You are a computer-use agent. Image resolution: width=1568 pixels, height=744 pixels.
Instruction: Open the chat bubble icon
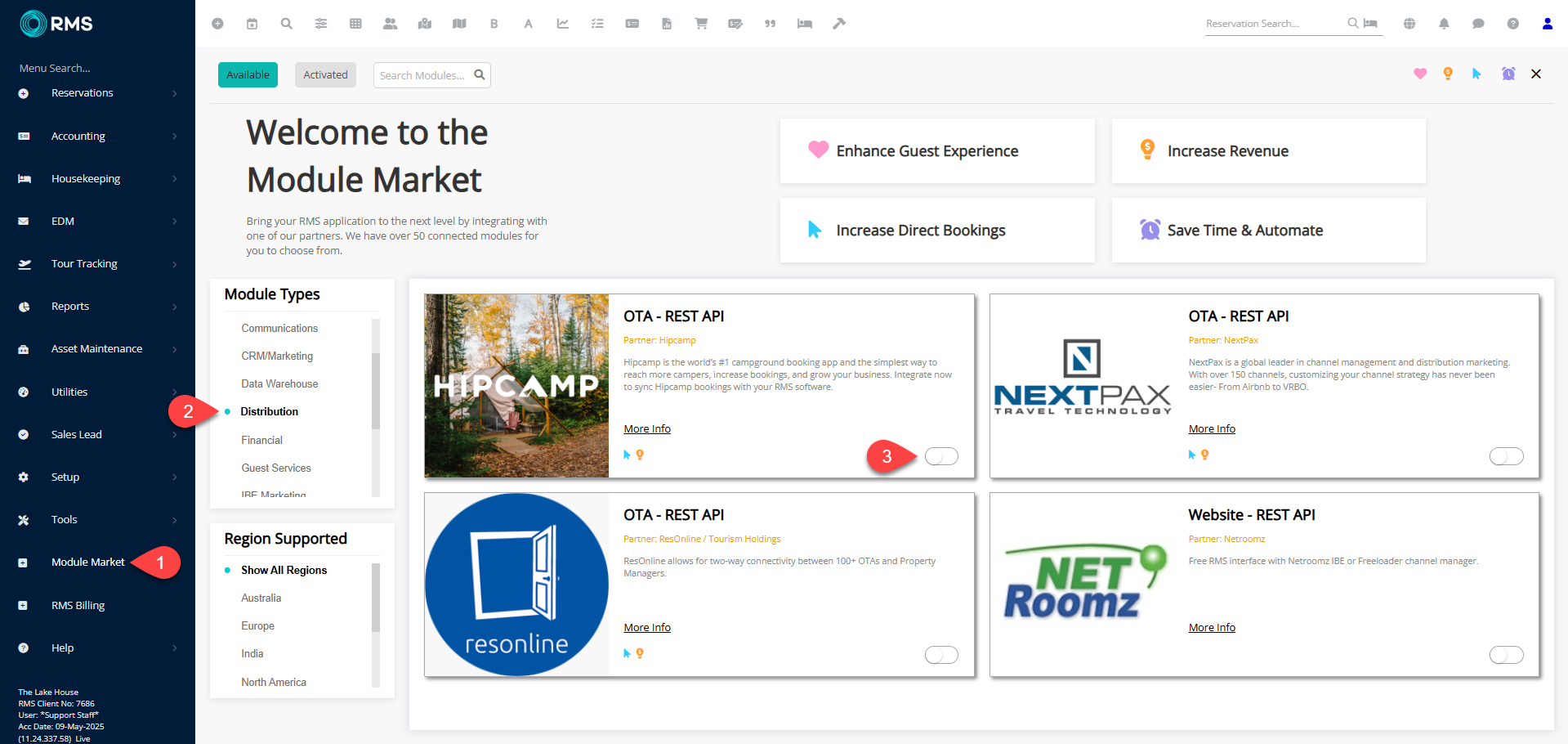coord(1478,24)
